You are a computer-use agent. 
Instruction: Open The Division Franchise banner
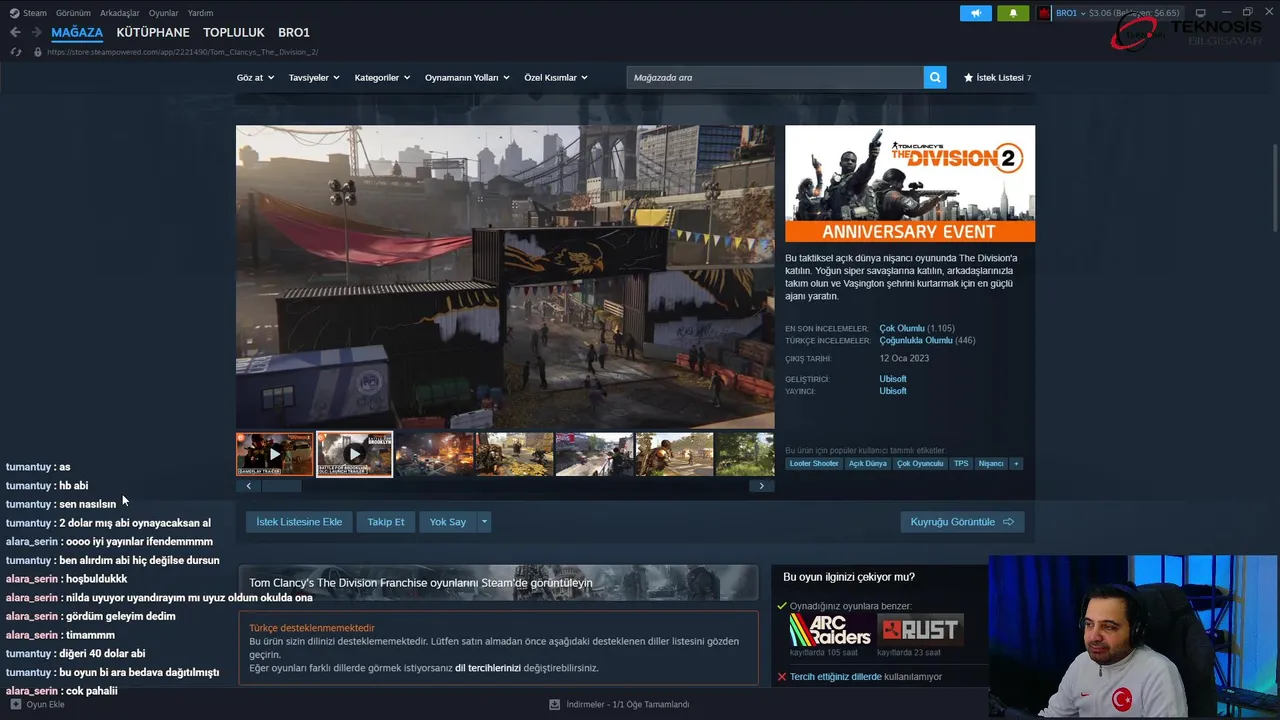click(498, 583)
